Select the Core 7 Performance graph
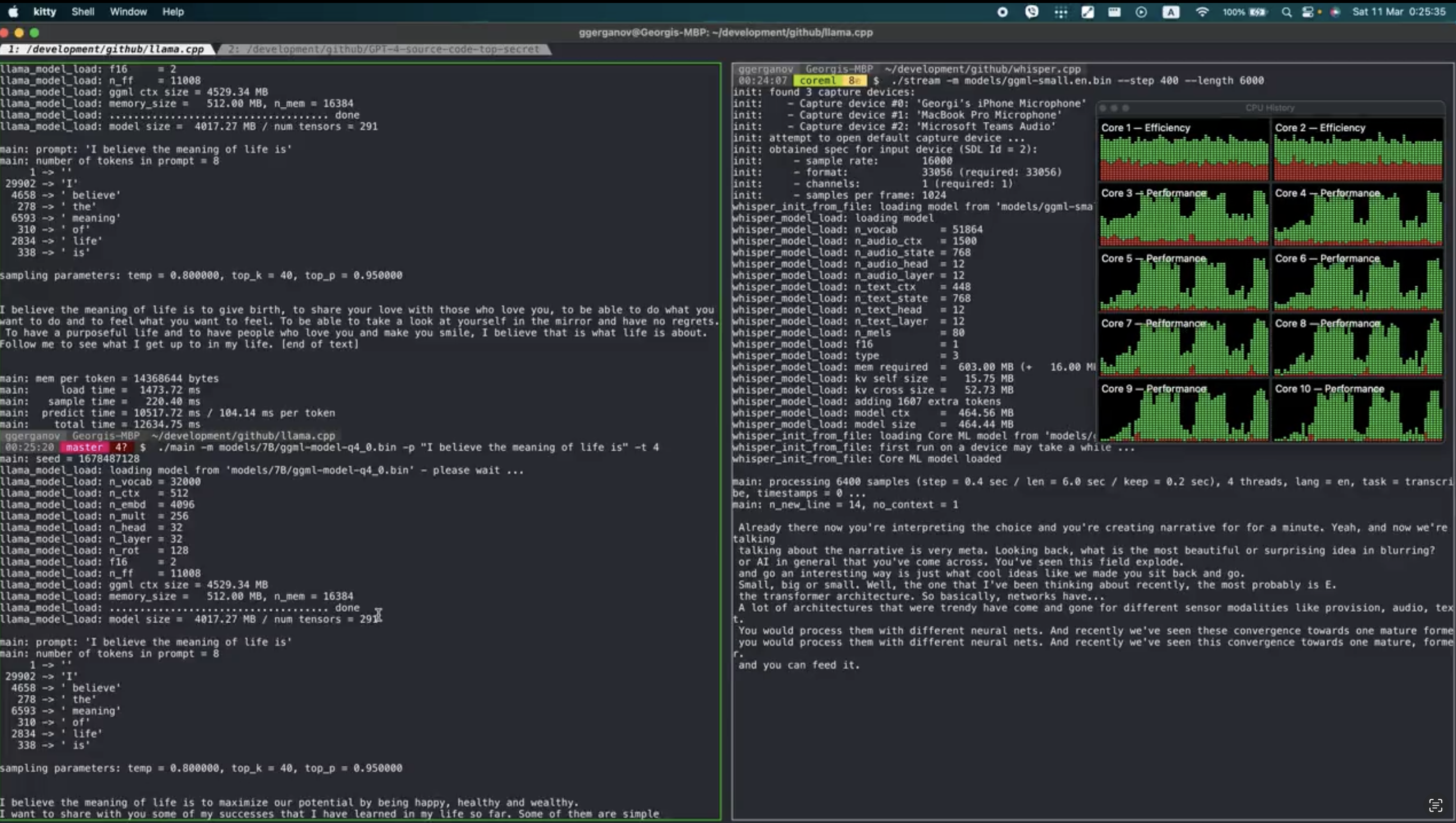This screenshot has width=1456, height=823. pos(1184,345)
